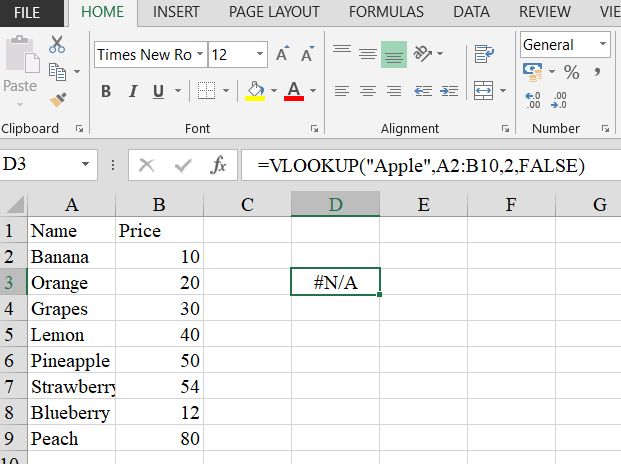The width and height of the screenshot is (621, 464).
Task: Toggle Bottom Align in Alignment group
Action: click(x=393, y=54)
